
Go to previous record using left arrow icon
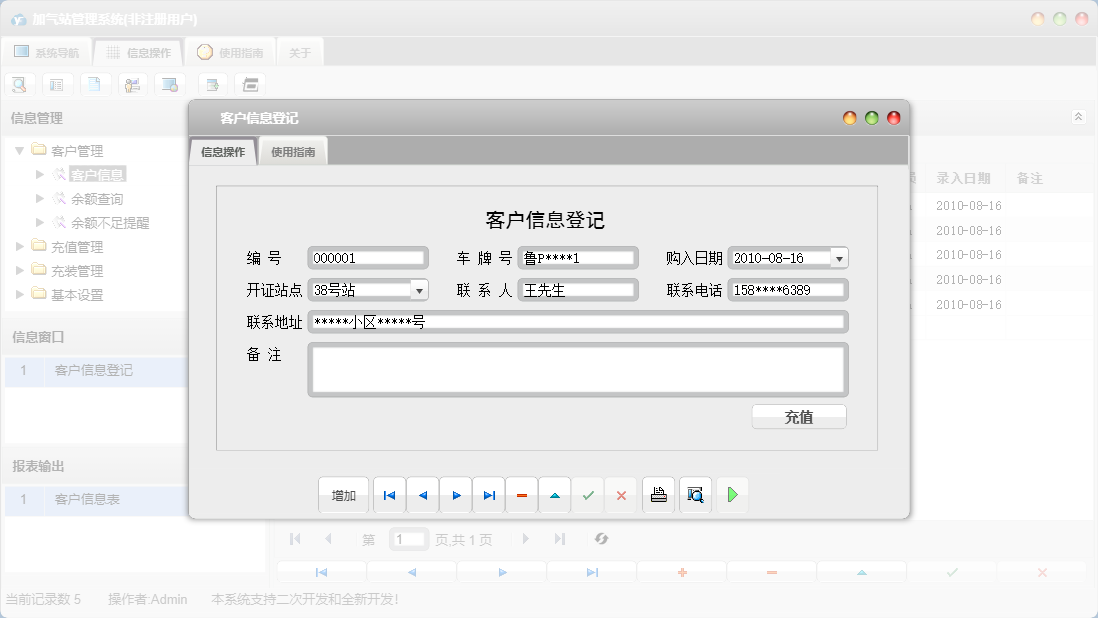coord(422,495)
